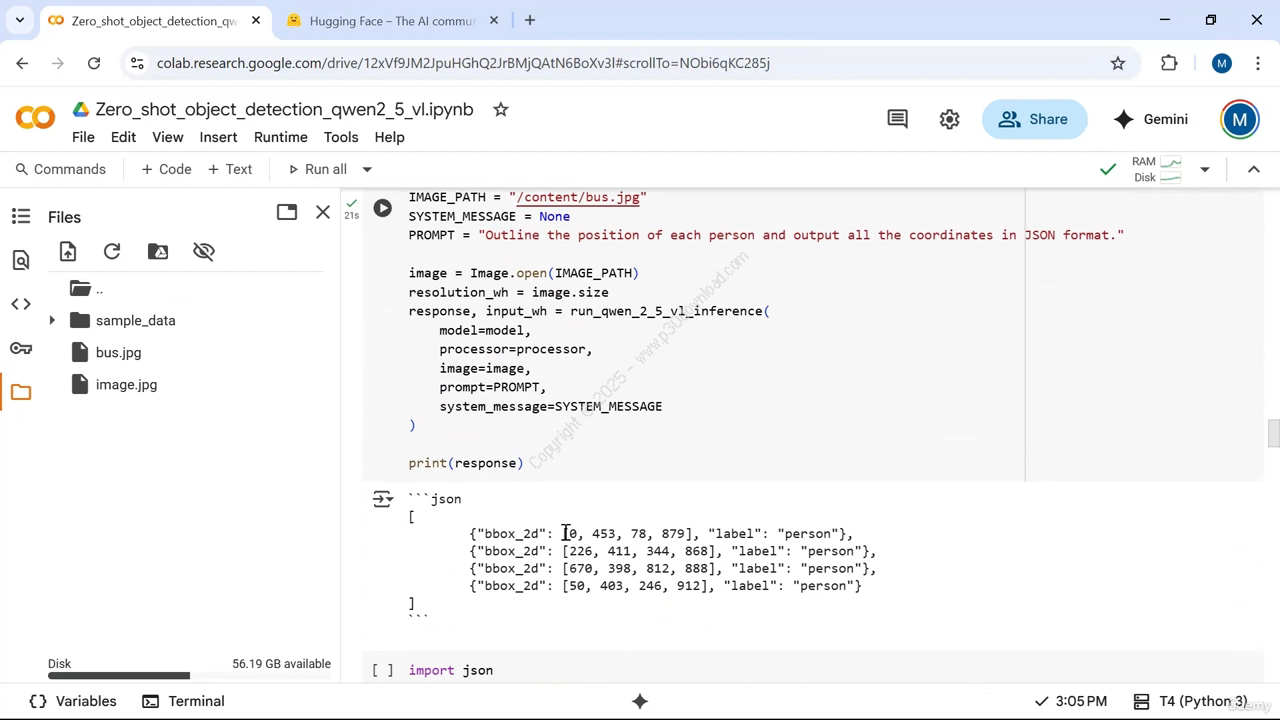Open the notebook comments icon
The height and width of the screenshot is (720, 1280).
click(x=897, y=119)
